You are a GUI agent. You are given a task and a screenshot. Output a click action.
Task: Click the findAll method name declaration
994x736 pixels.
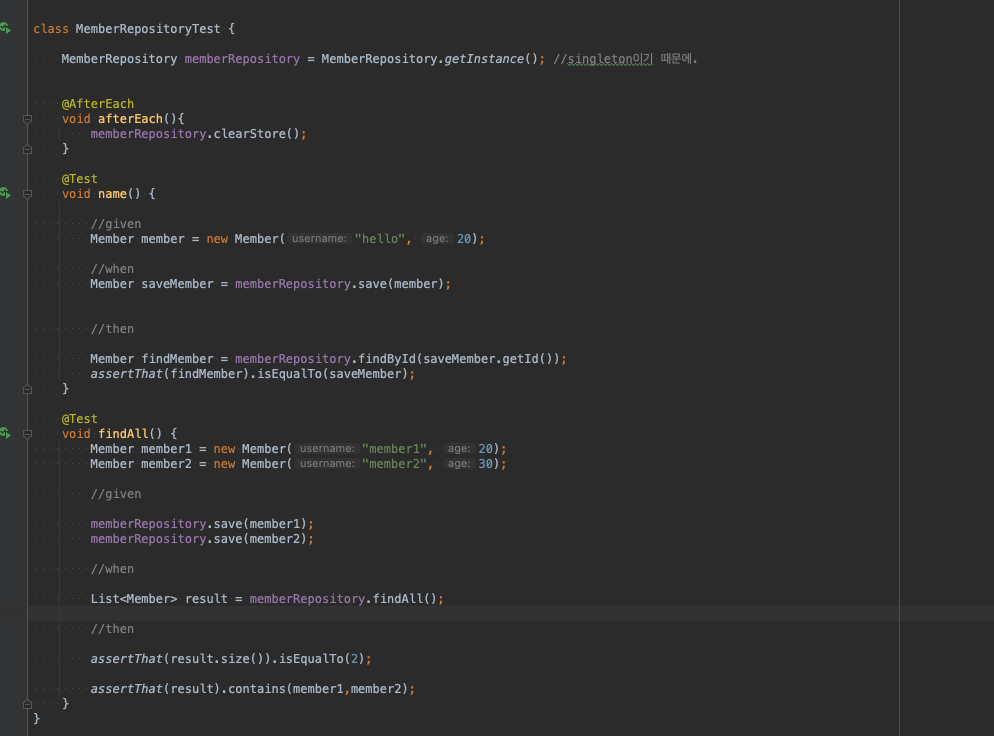[x=123, y=434]
